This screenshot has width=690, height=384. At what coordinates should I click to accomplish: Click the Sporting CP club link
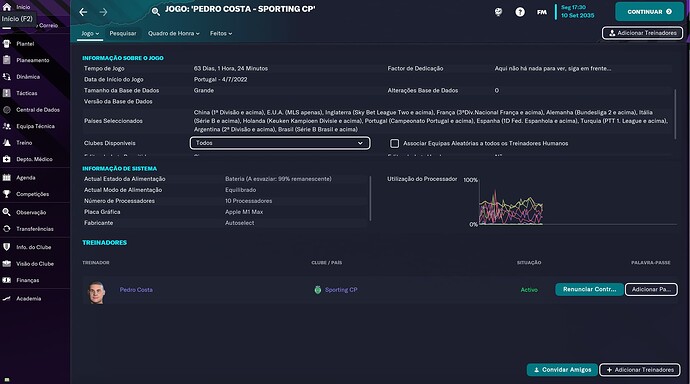pos(341,290)
